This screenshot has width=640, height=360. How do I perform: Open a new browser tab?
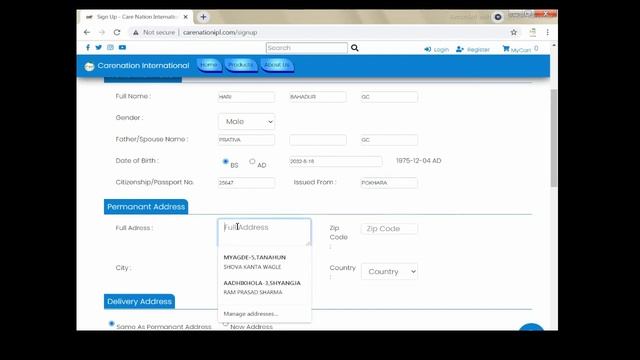tap(203, 17)
